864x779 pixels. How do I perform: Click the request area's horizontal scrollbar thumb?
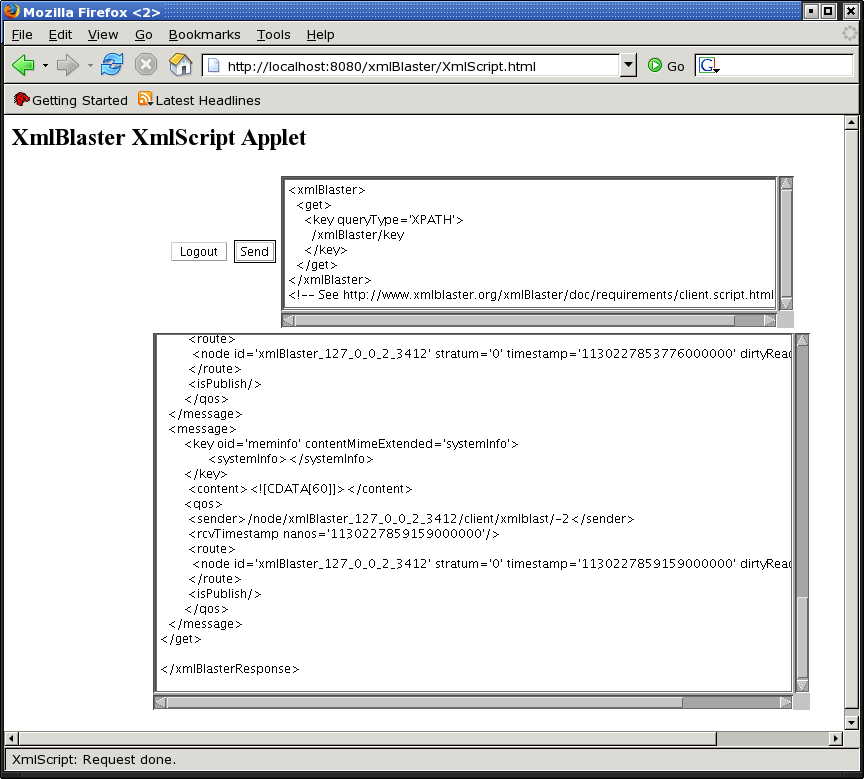515,320
